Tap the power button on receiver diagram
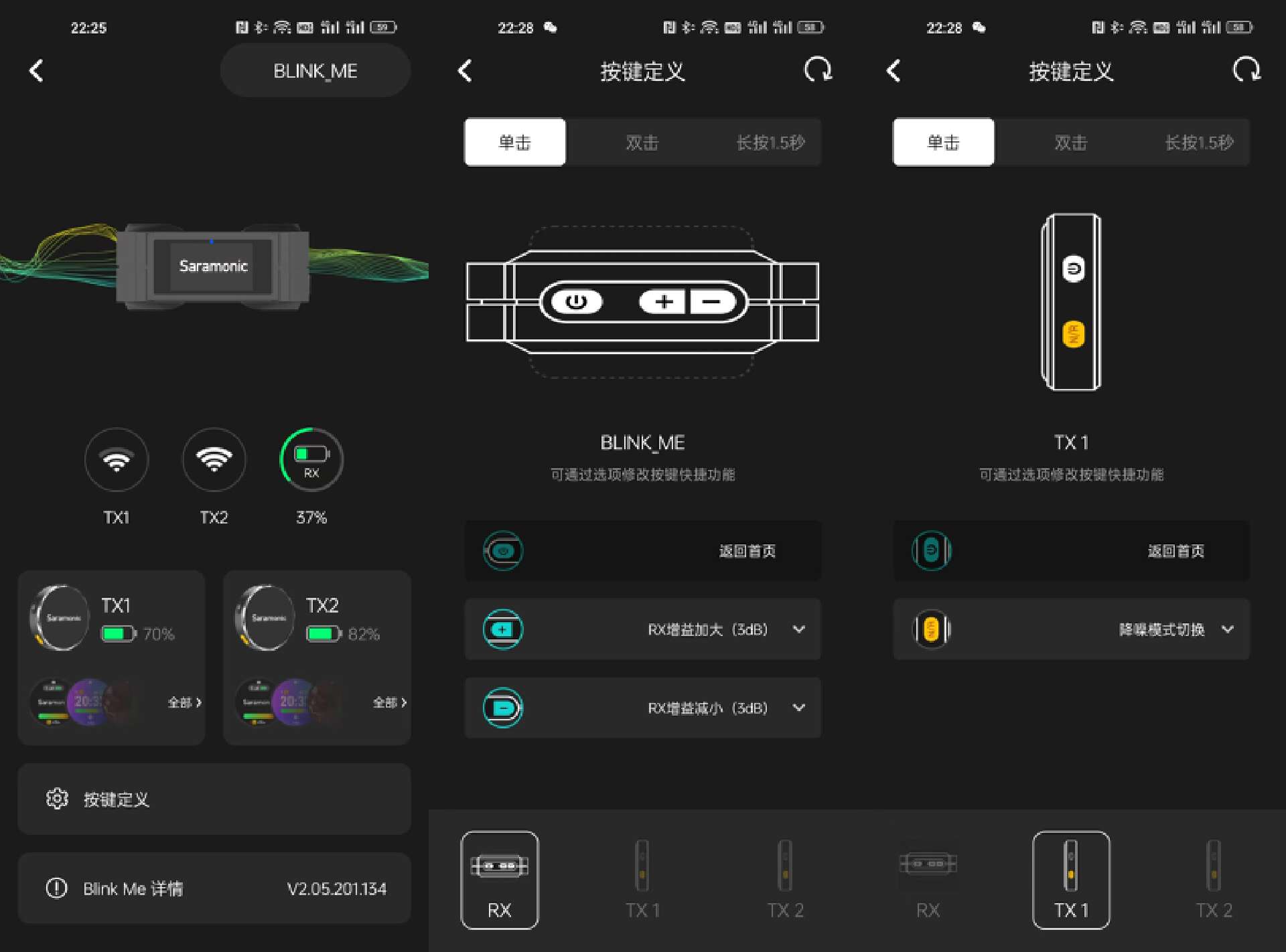The width and height of the screenshot is (1286, 952). pyautogui.click(x=576, y=302)
